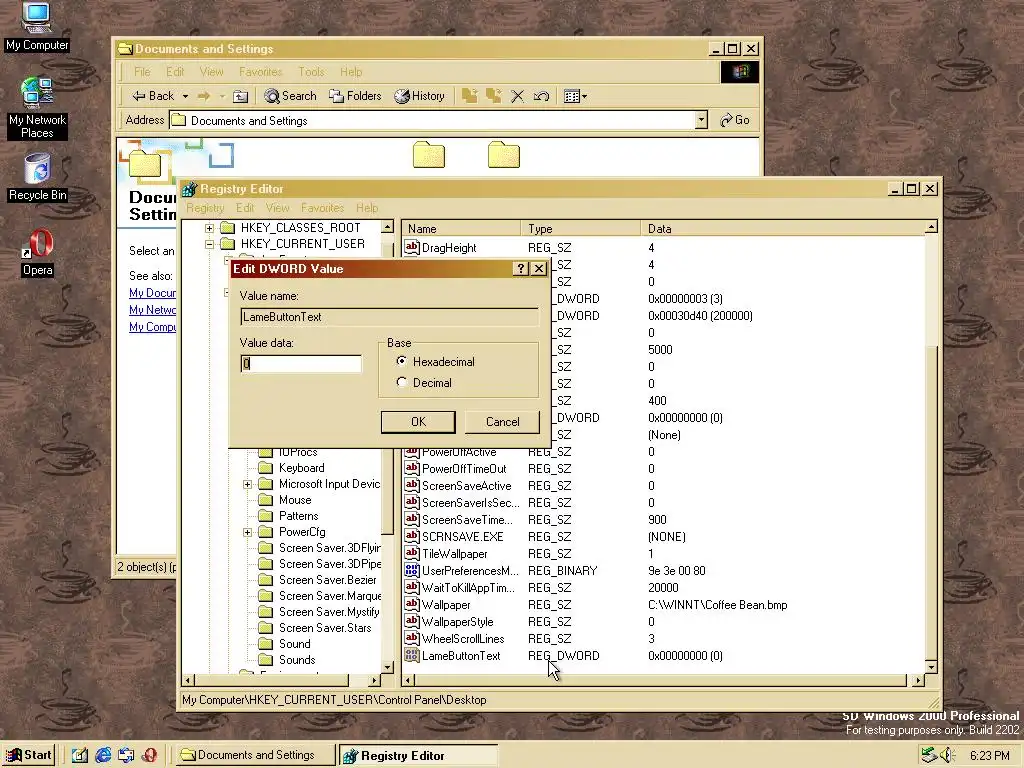
Task: Click the Name column header
Action: tap(462, 229)
